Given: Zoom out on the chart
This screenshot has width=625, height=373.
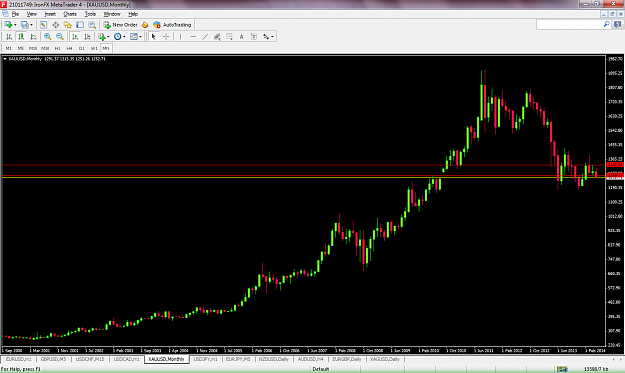Looking at the screenshot, I should pyautogui.click(x=60, y=37).
